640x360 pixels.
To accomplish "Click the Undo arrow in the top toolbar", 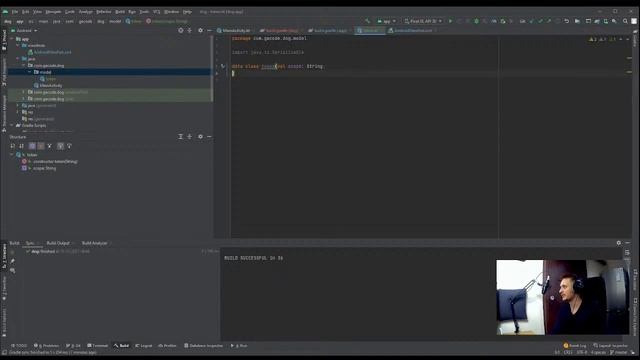I will pos(567,21).
